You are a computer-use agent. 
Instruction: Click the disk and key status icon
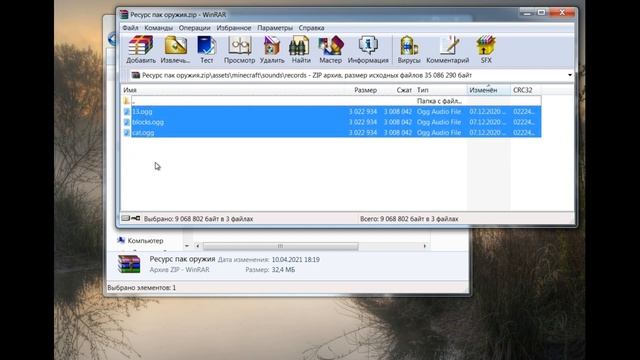pyautogui.click(x=131, y=218)
